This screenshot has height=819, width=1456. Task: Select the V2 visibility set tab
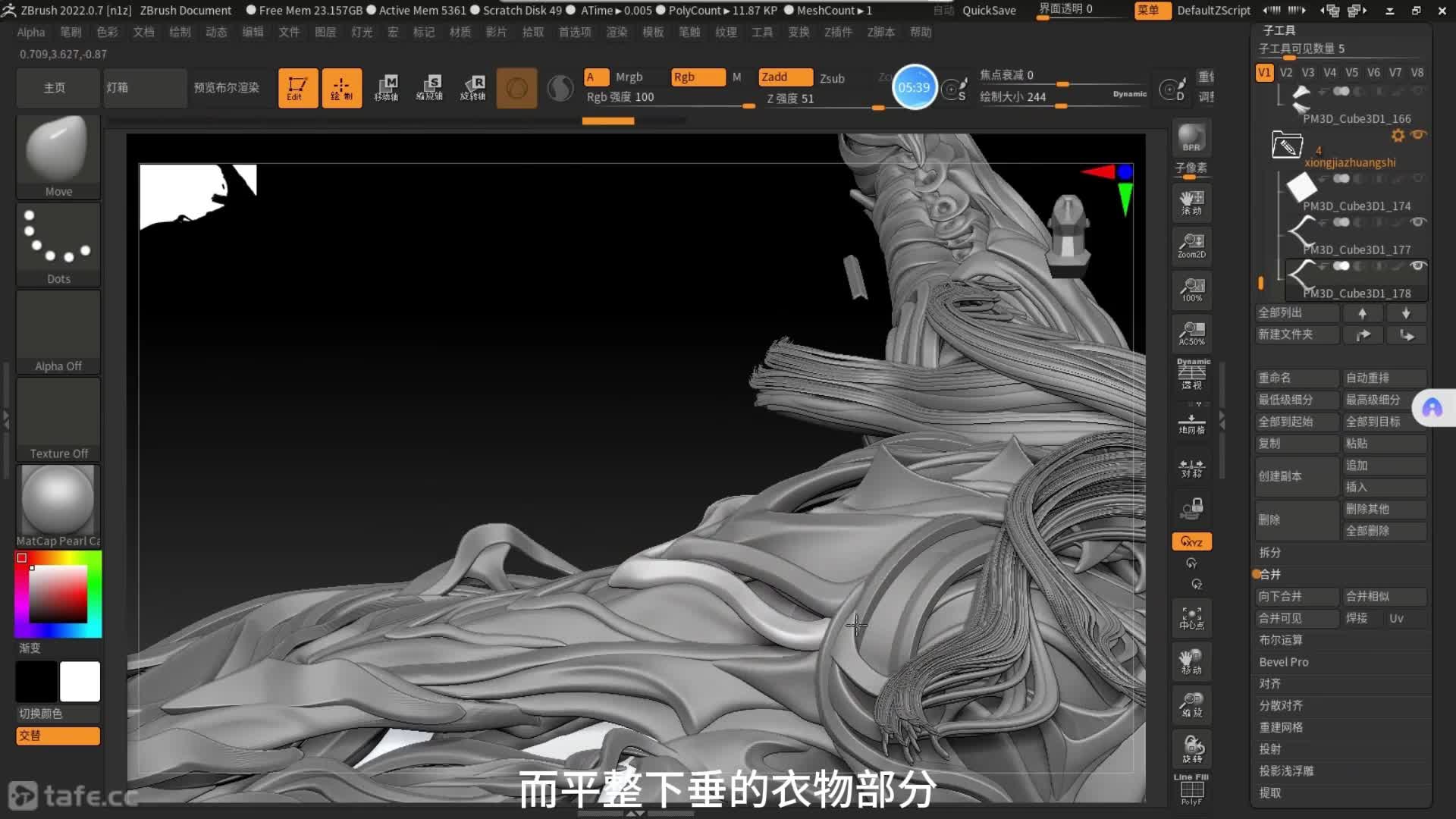coord(1286,73)
